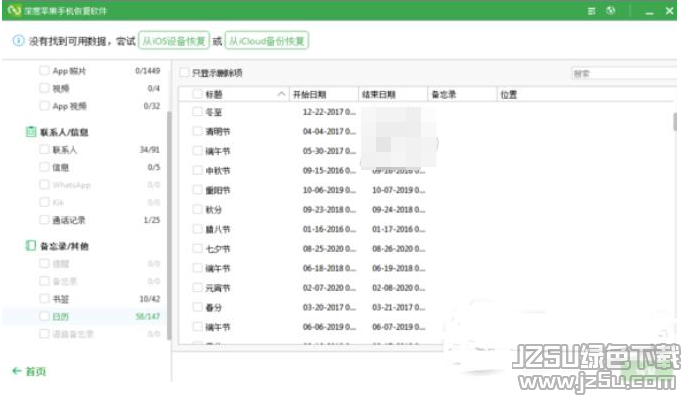682x395 pixels.
Task: Click 从iOS设备恢复 button
Action: (x=174, y=41)
